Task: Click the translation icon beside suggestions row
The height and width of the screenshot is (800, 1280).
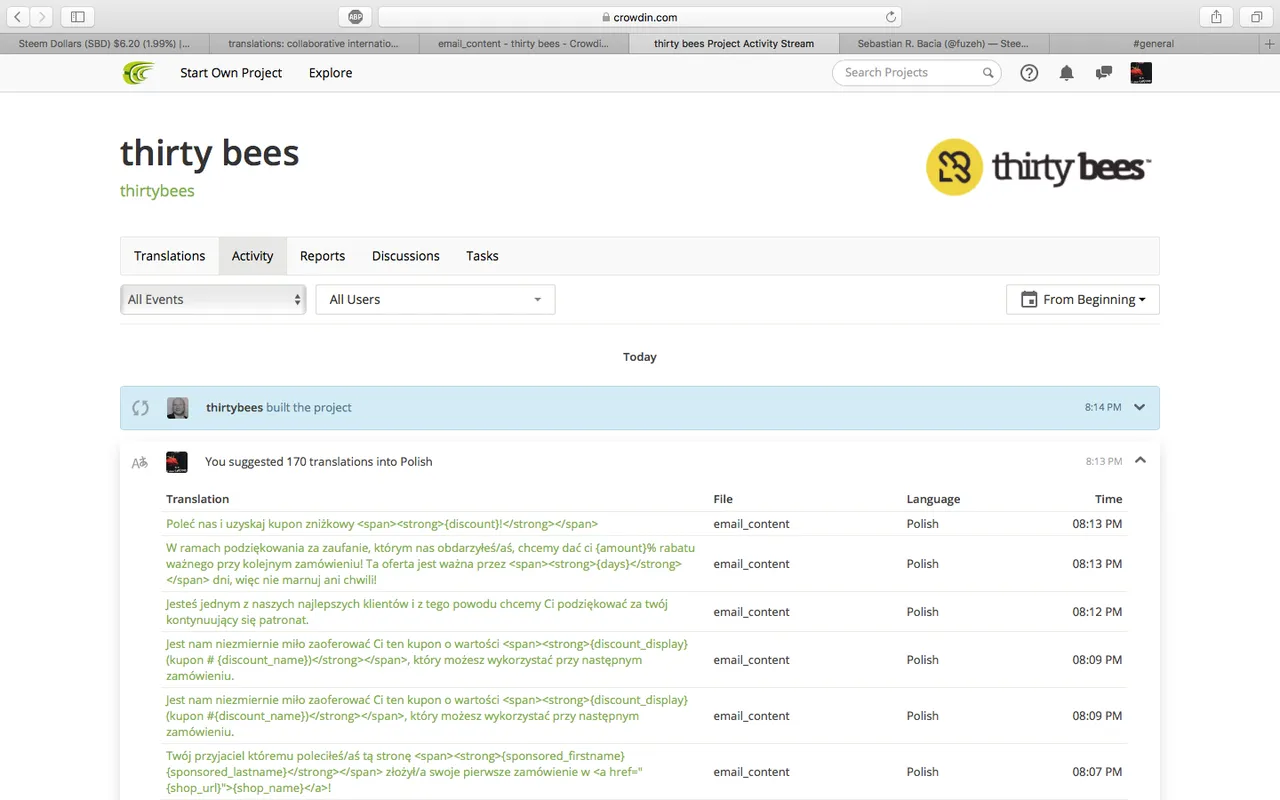Action: 140,462
